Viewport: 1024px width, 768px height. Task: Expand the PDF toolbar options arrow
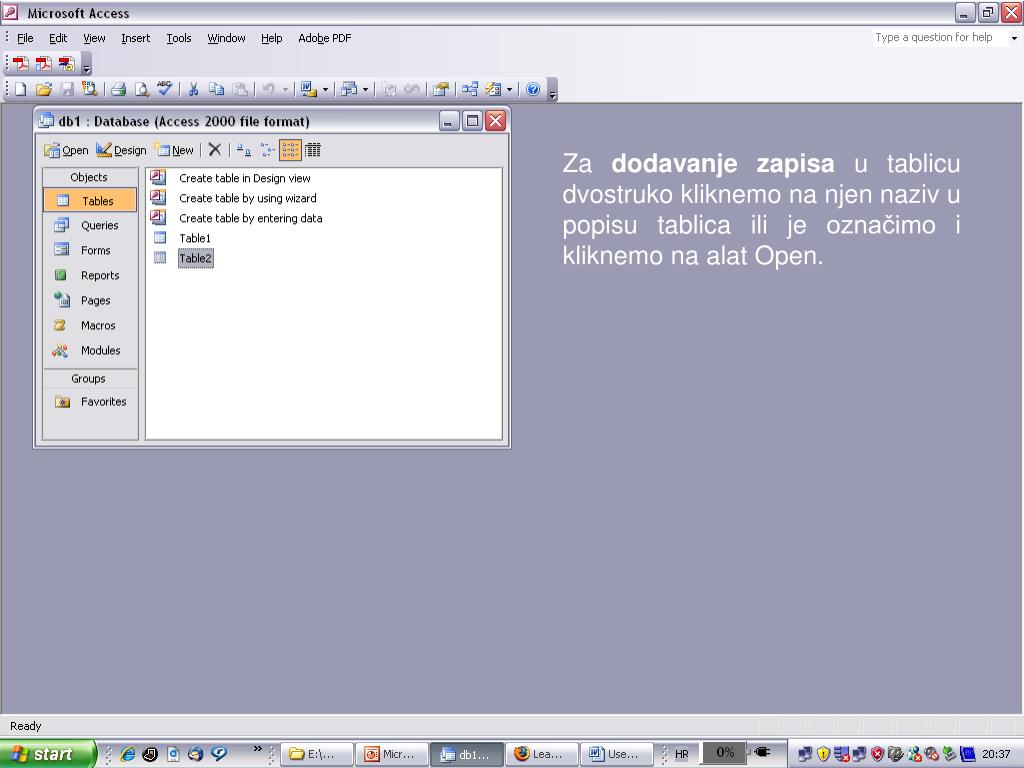tap(86, 65)
